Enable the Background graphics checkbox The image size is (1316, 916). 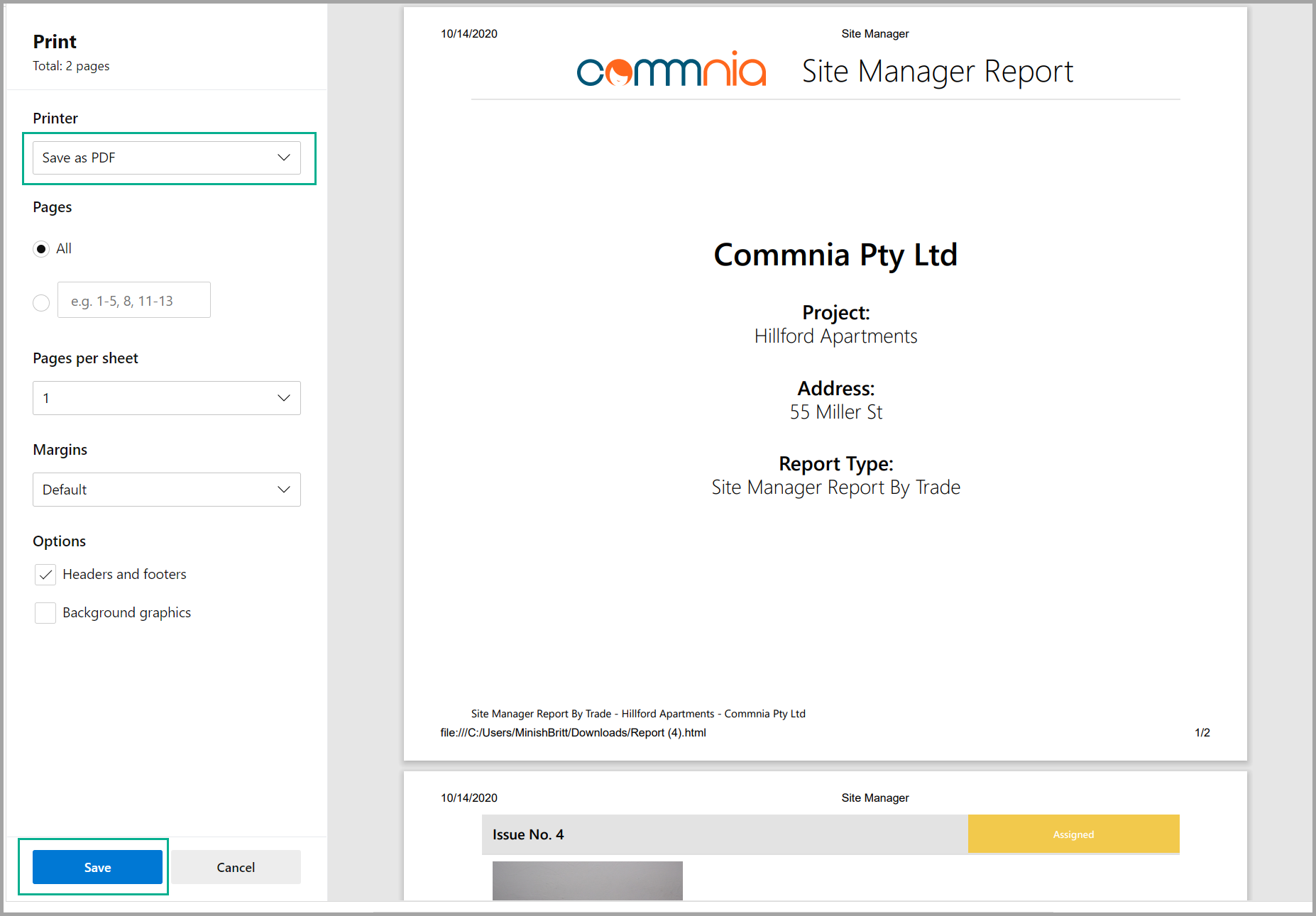[x=45, y=613]
